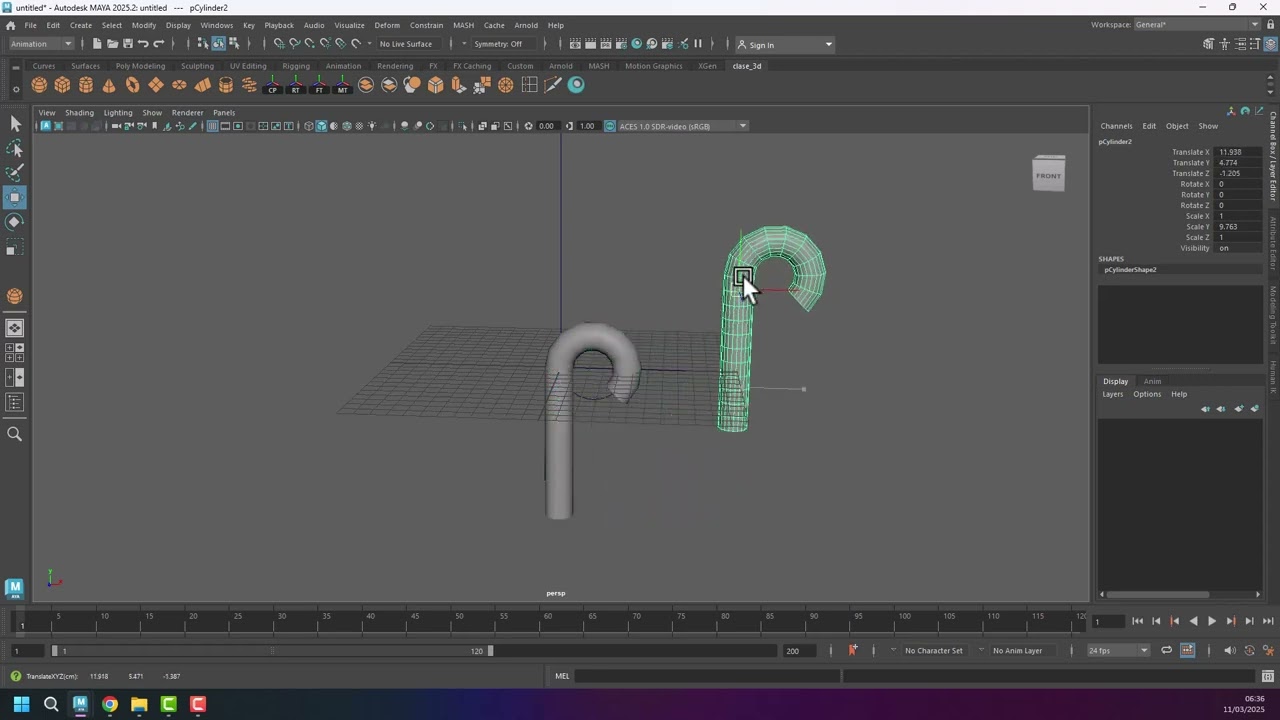The width and height of the screenshot is (1280, 720).
Task: Switch to the Anim layer tab
Action: tap(1152, 381)
